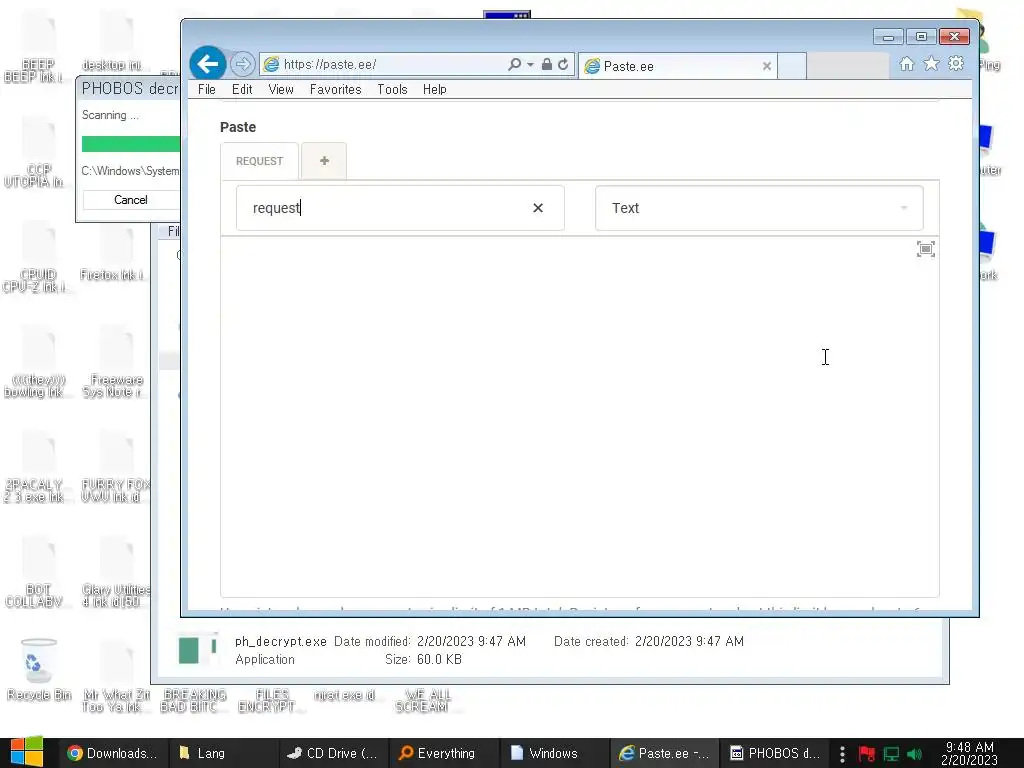Viewport: 1024px width, 768px height.
Task: Refresh the paste.ee page
Action: 563,64
